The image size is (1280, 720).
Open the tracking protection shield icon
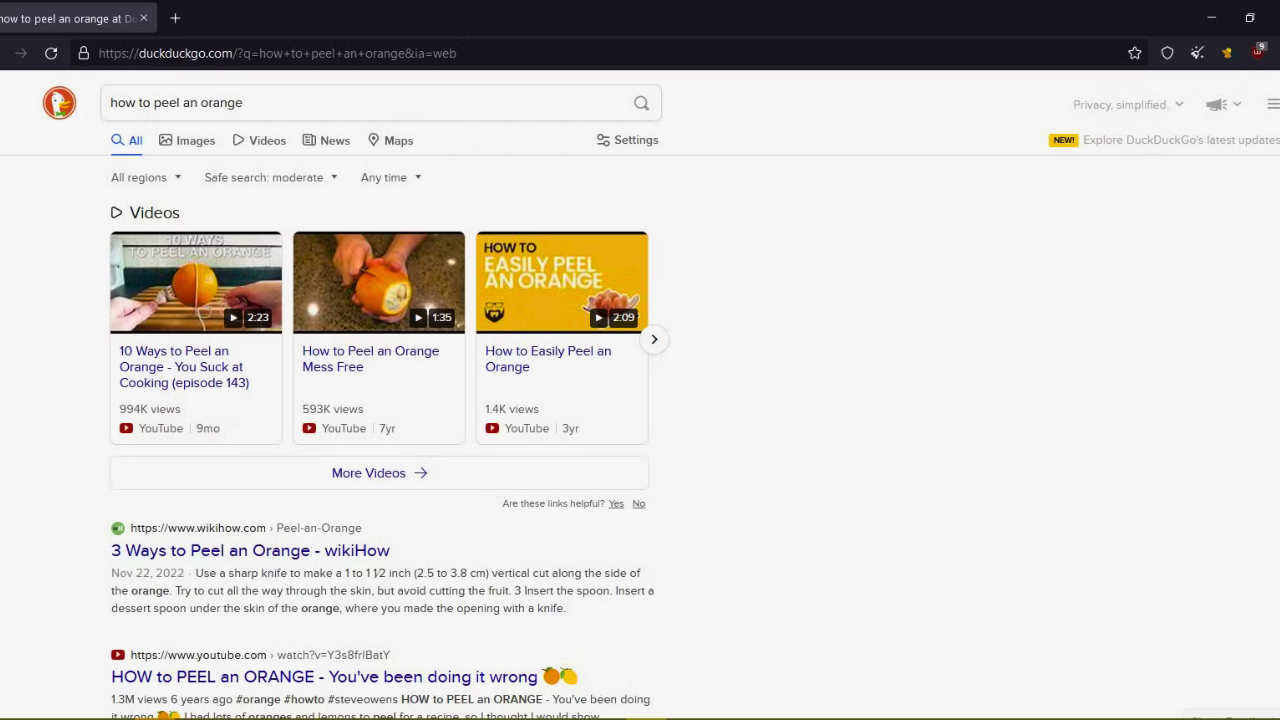pos(1167,53)
